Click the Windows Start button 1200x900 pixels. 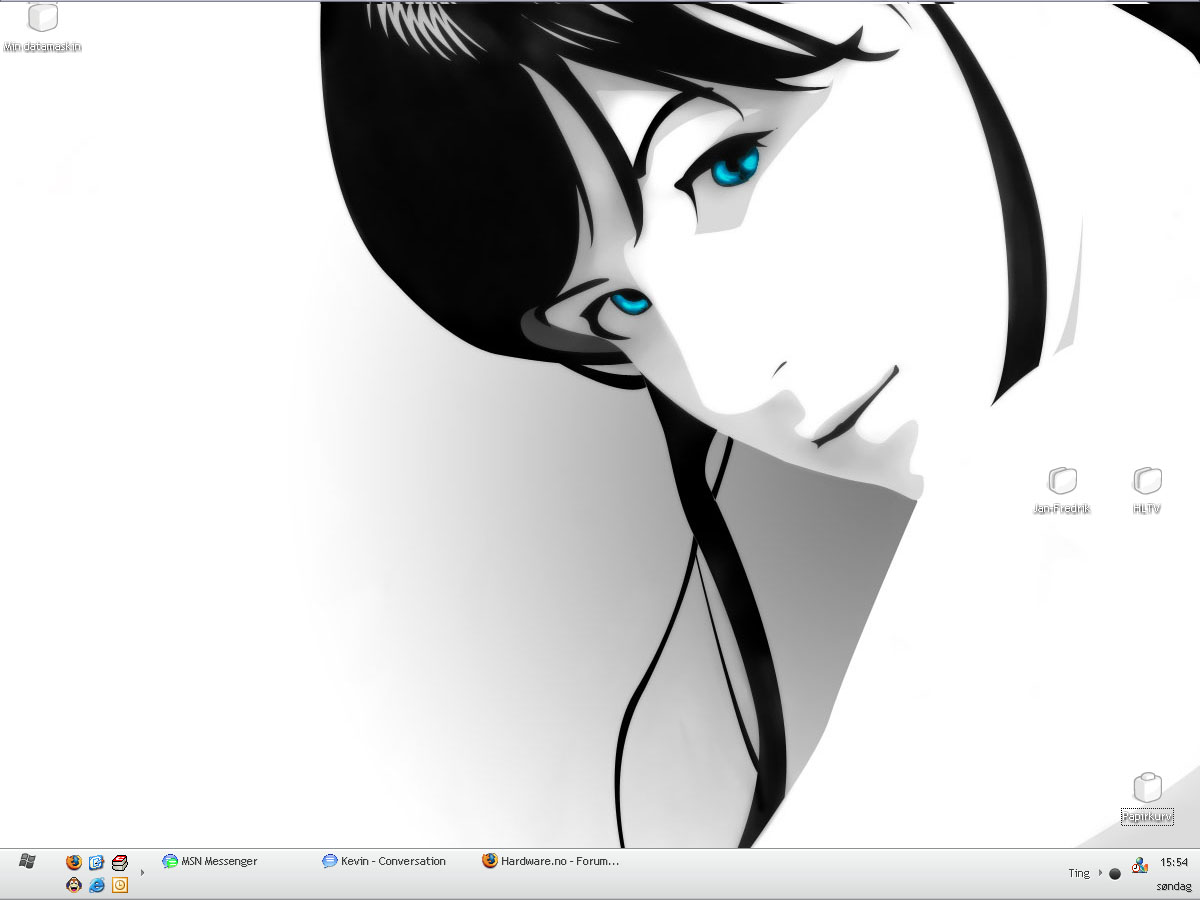[27, 861]
